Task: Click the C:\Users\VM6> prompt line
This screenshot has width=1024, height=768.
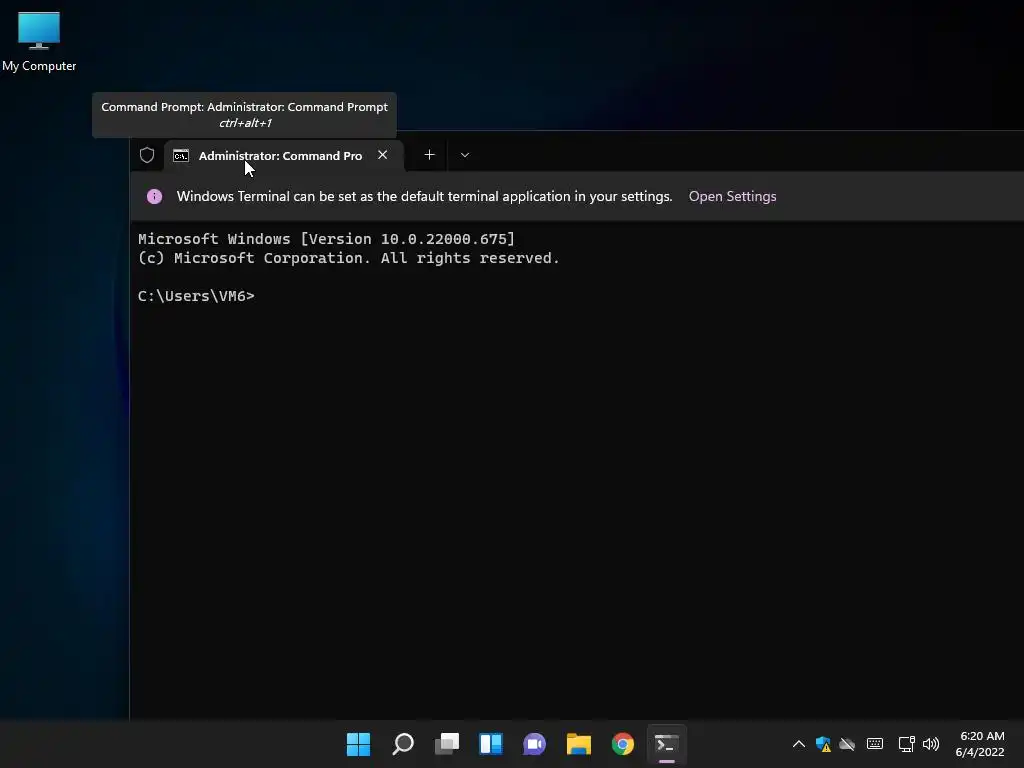Action: (x=196, y=296)
